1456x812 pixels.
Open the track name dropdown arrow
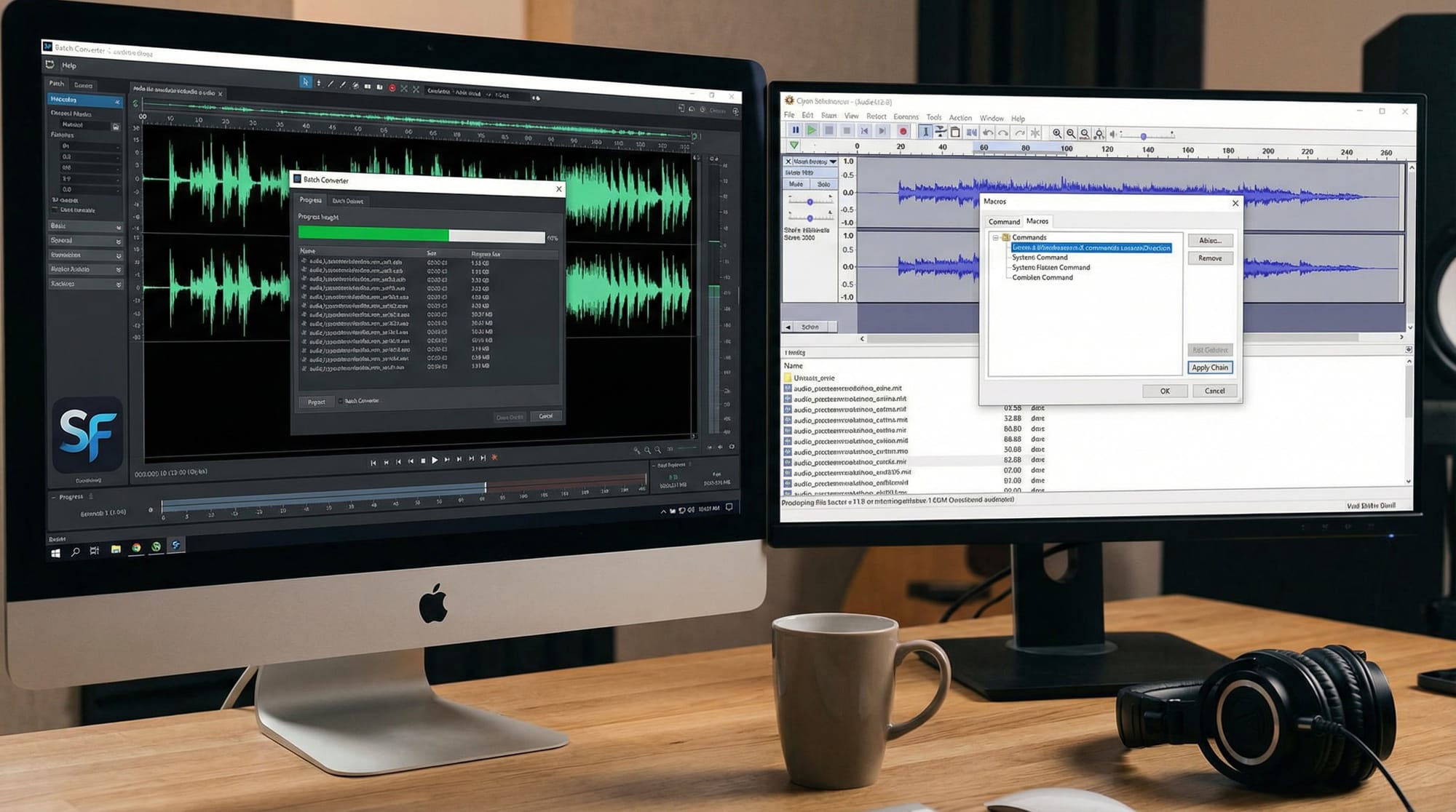tap(833, 162)
